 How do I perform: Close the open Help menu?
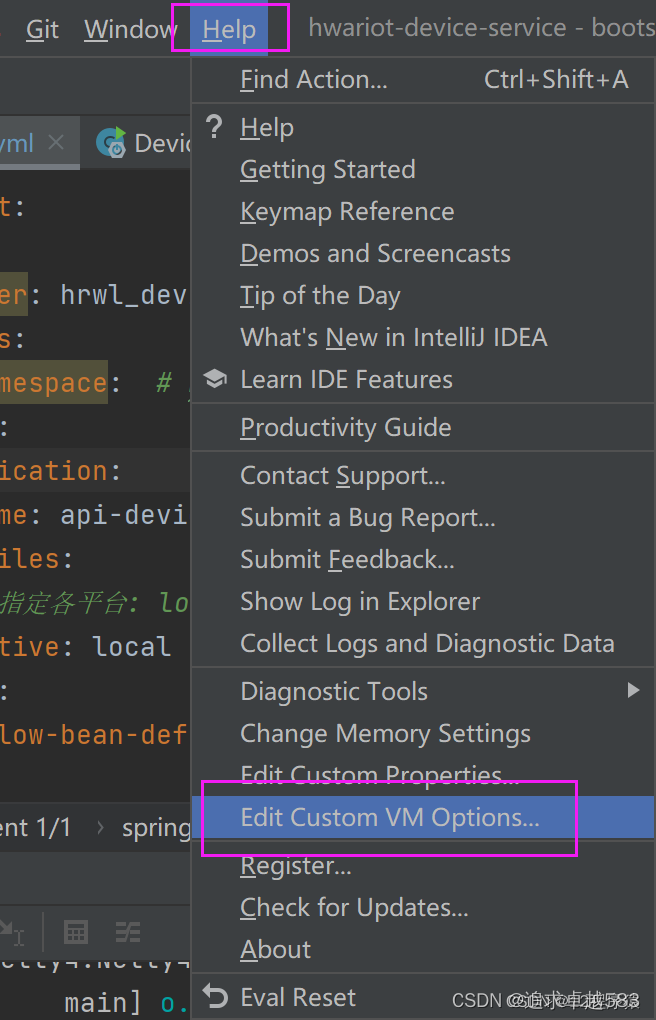[x=229, y=29]
